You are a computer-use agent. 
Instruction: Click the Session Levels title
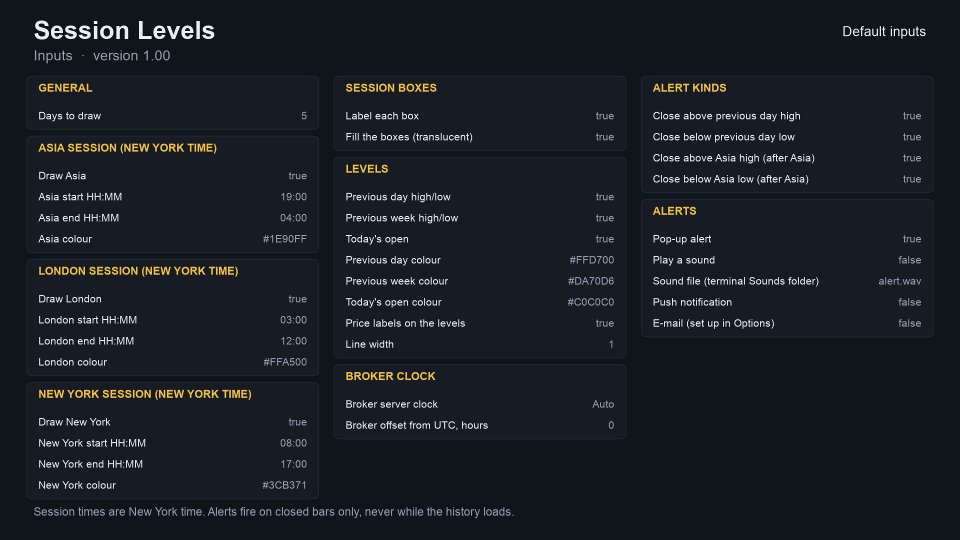(x=124, y=30)
